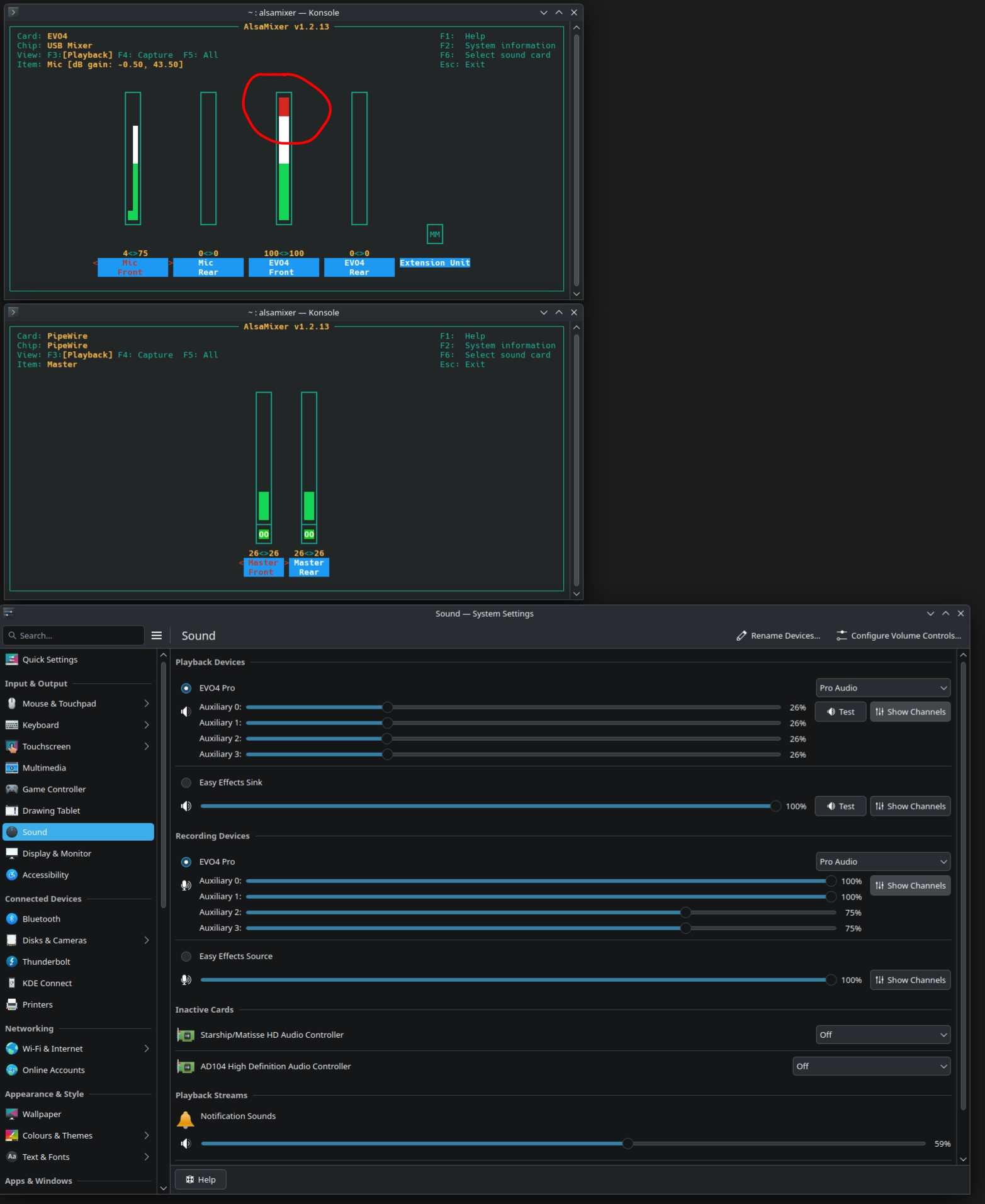The image size is (985, 1204).
Task: Click scrollbar of the EVO4 Konsole window
Action: point(576,160)
